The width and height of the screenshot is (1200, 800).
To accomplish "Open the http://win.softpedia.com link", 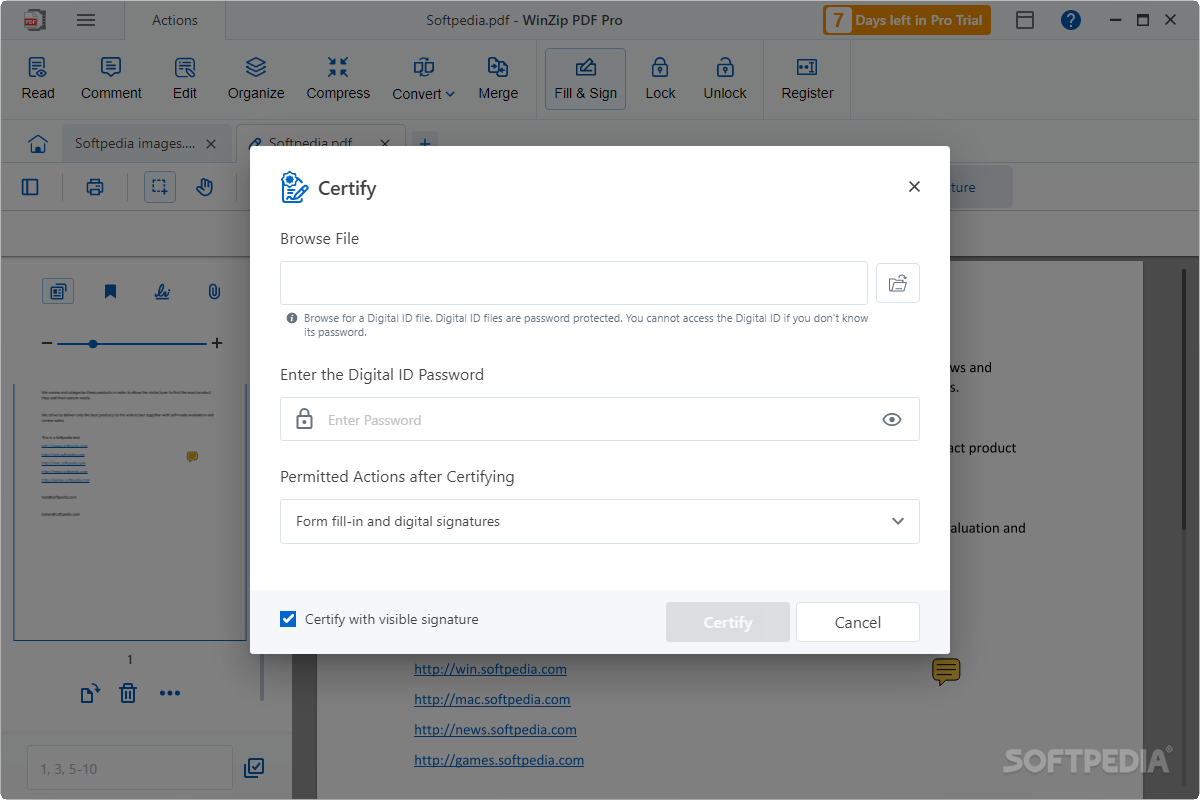I will 491,669.
